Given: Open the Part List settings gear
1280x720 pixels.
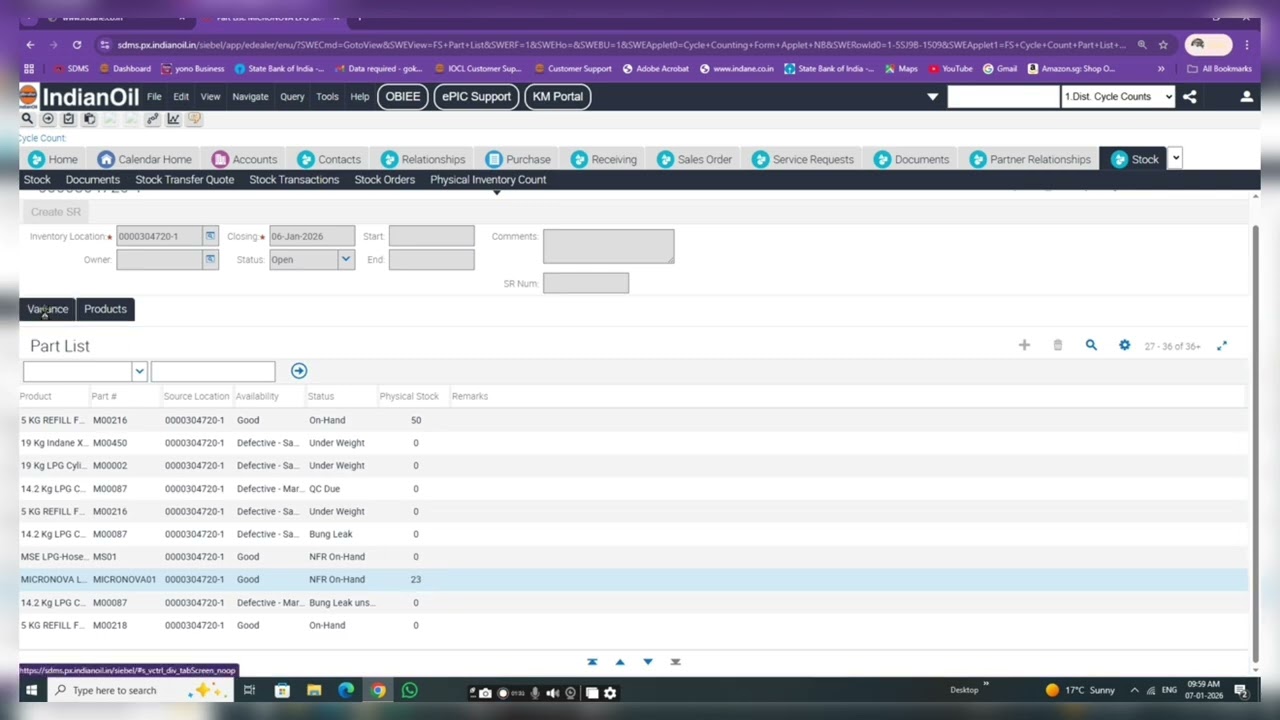Looking at the screenshot, I should 1124,345.
